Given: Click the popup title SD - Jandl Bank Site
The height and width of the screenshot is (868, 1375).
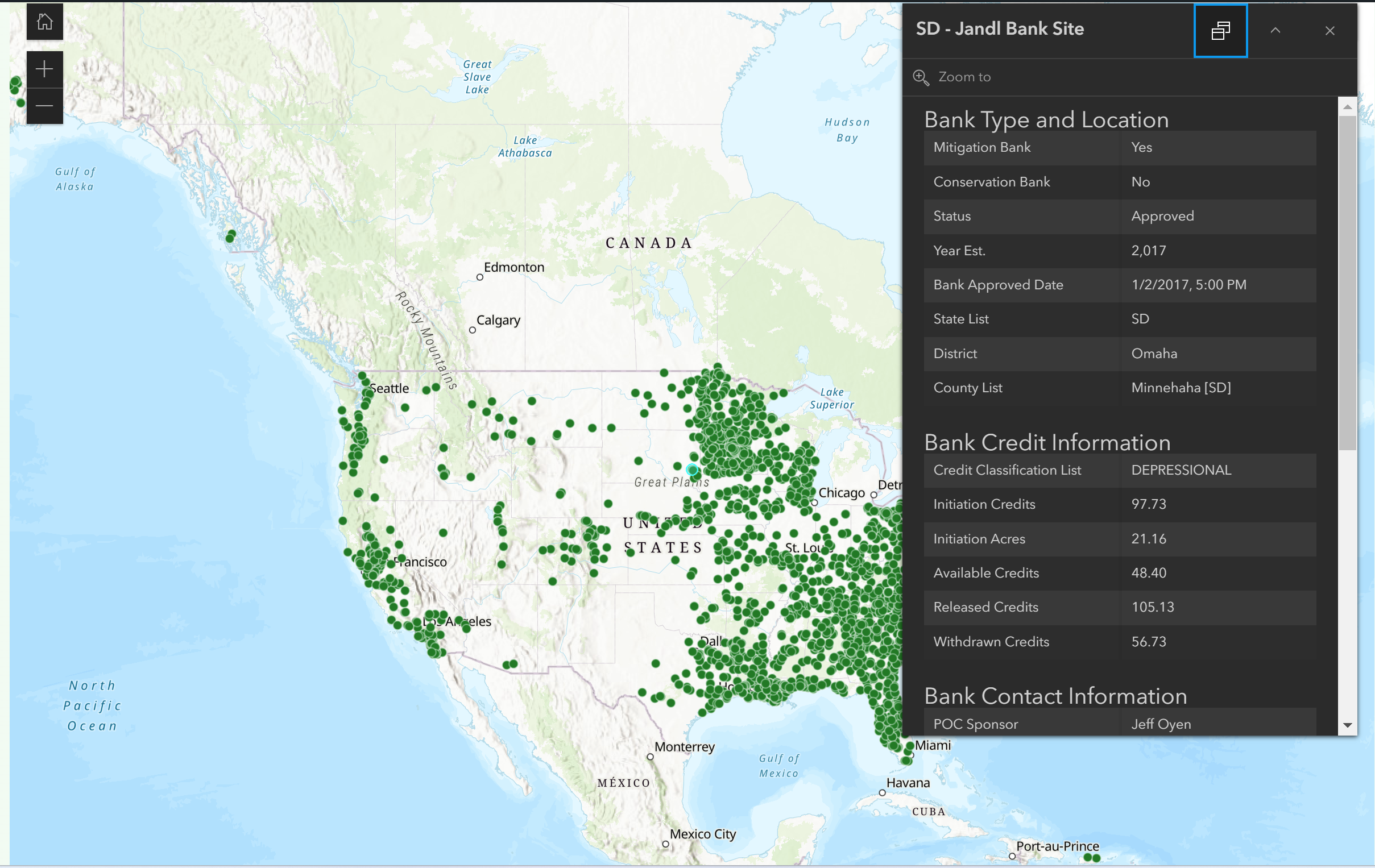Looking at the screenshot, I should [999, 28].
